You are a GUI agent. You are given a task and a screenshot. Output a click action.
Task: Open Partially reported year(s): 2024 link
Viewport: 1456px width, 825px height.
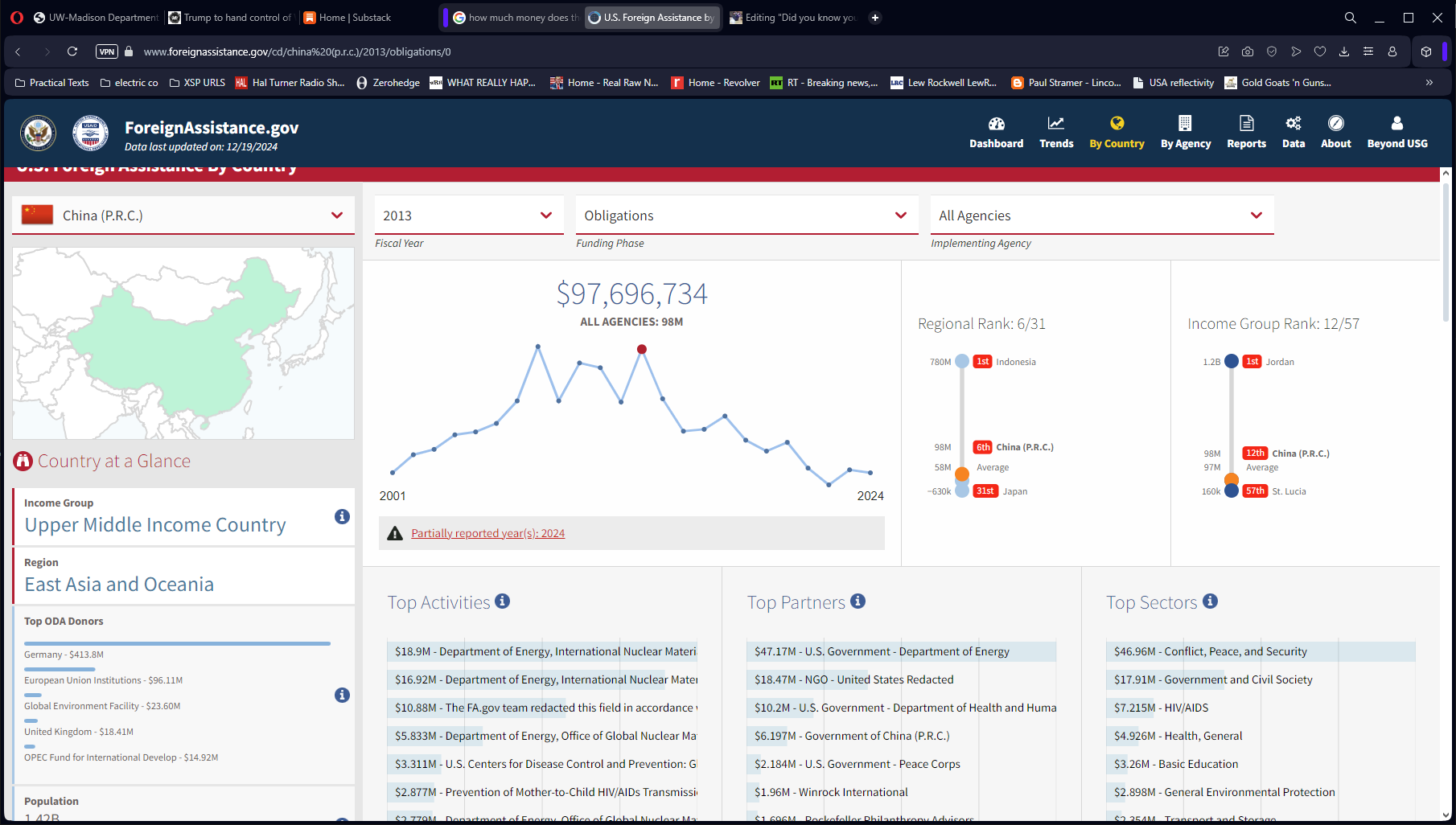(487, 533)
